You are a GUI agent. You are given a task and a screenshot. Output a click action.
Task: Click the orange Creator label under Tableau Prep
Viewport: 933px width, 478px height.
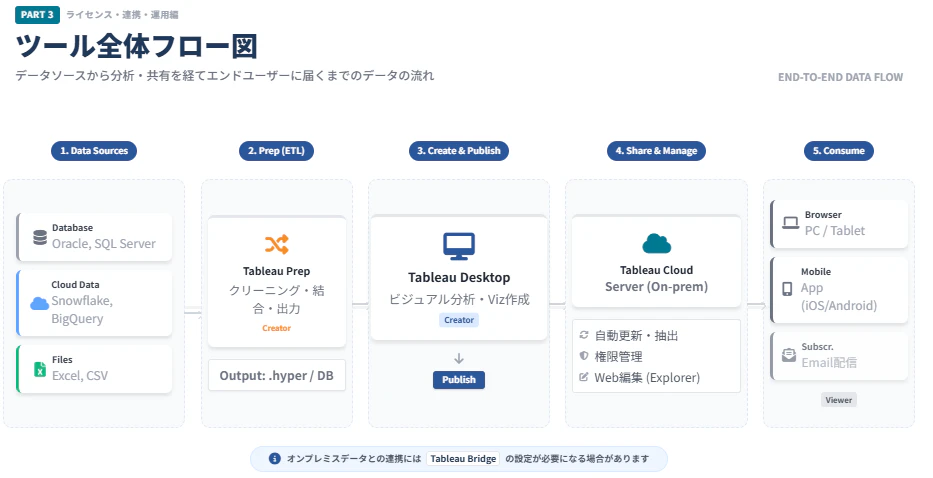click(276, 328)
